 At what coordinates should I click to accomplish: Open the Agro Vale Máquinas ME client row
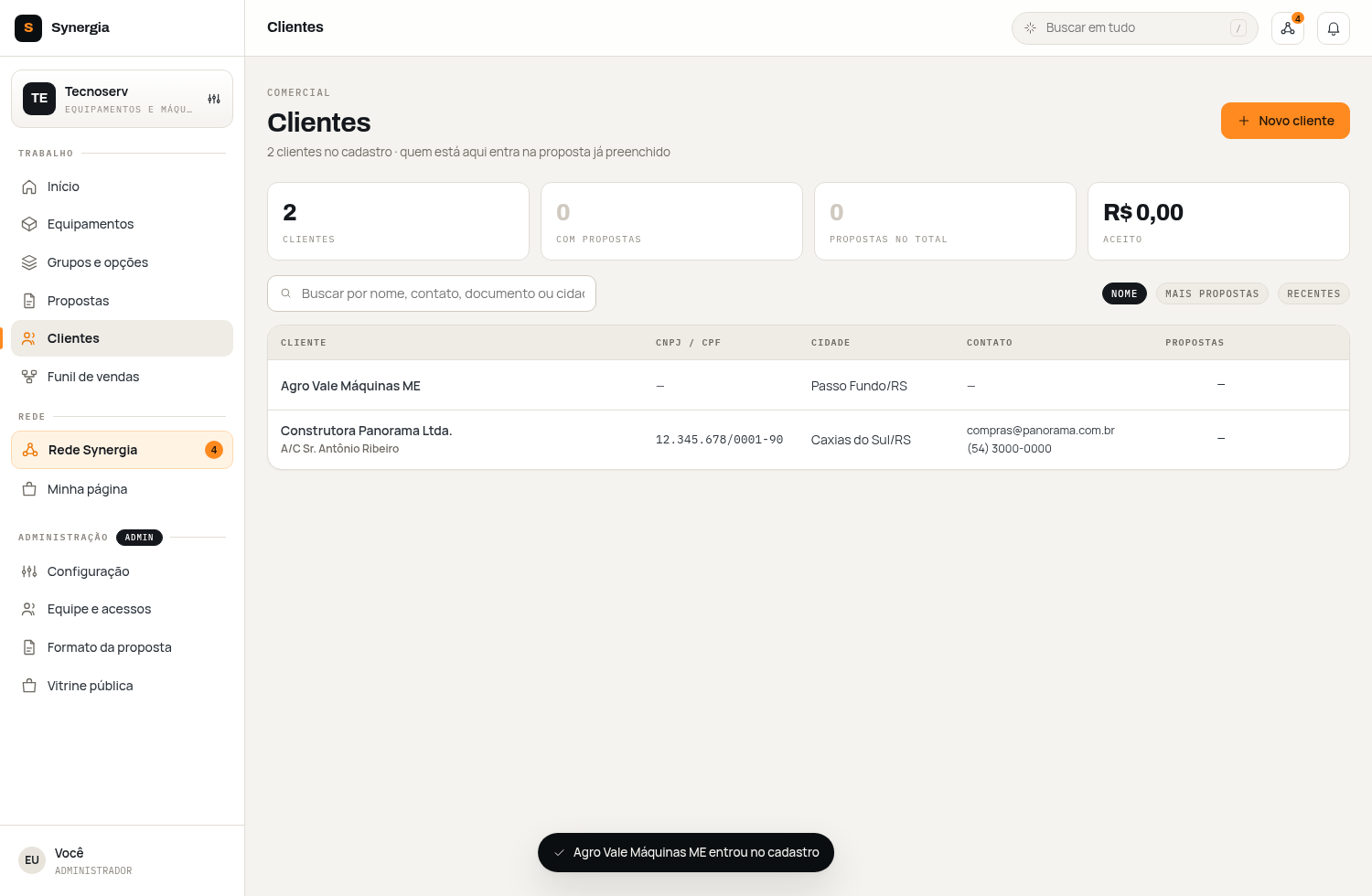pyautogui.click(x=809, y=386)
